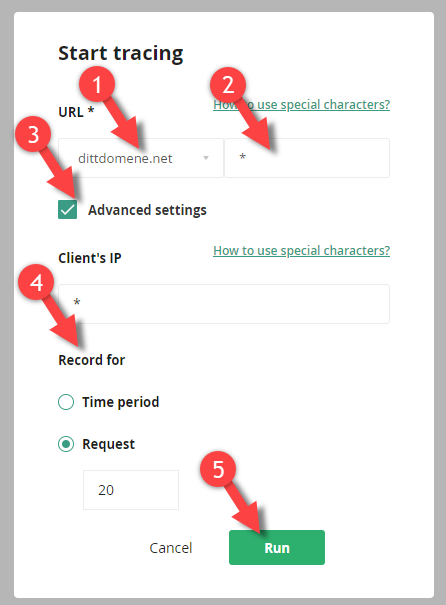Open the special characters help link above URL
The height and width of the screenshot is (605, 446).
tap(301, 105)
